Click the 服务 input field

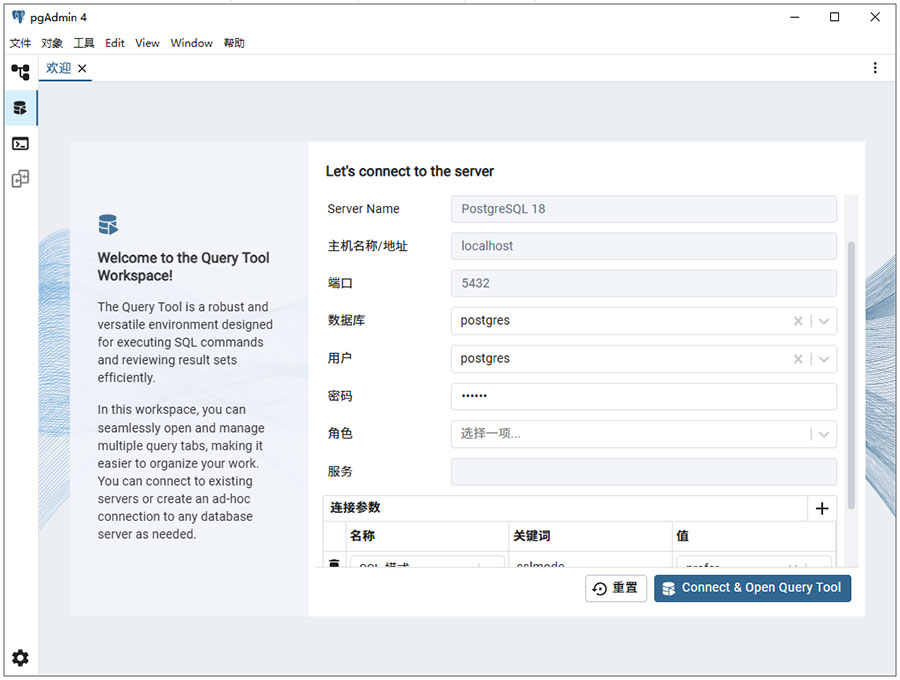pyautogui.click(x=643, y=472)
